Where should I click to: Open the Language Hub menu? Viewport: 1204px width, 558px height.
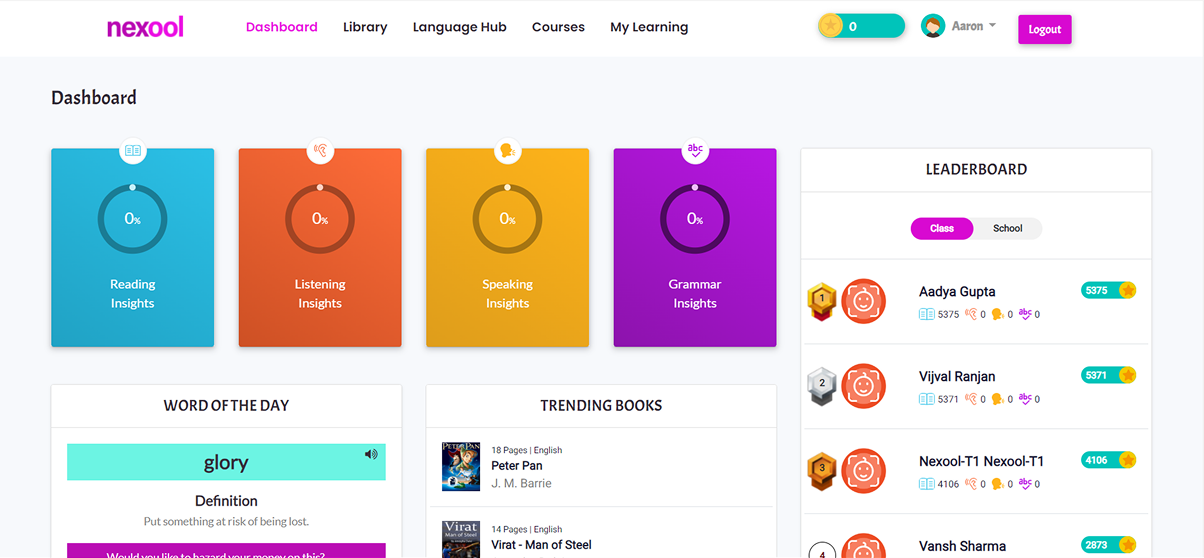pyautogui.click(x=460, y=27)
